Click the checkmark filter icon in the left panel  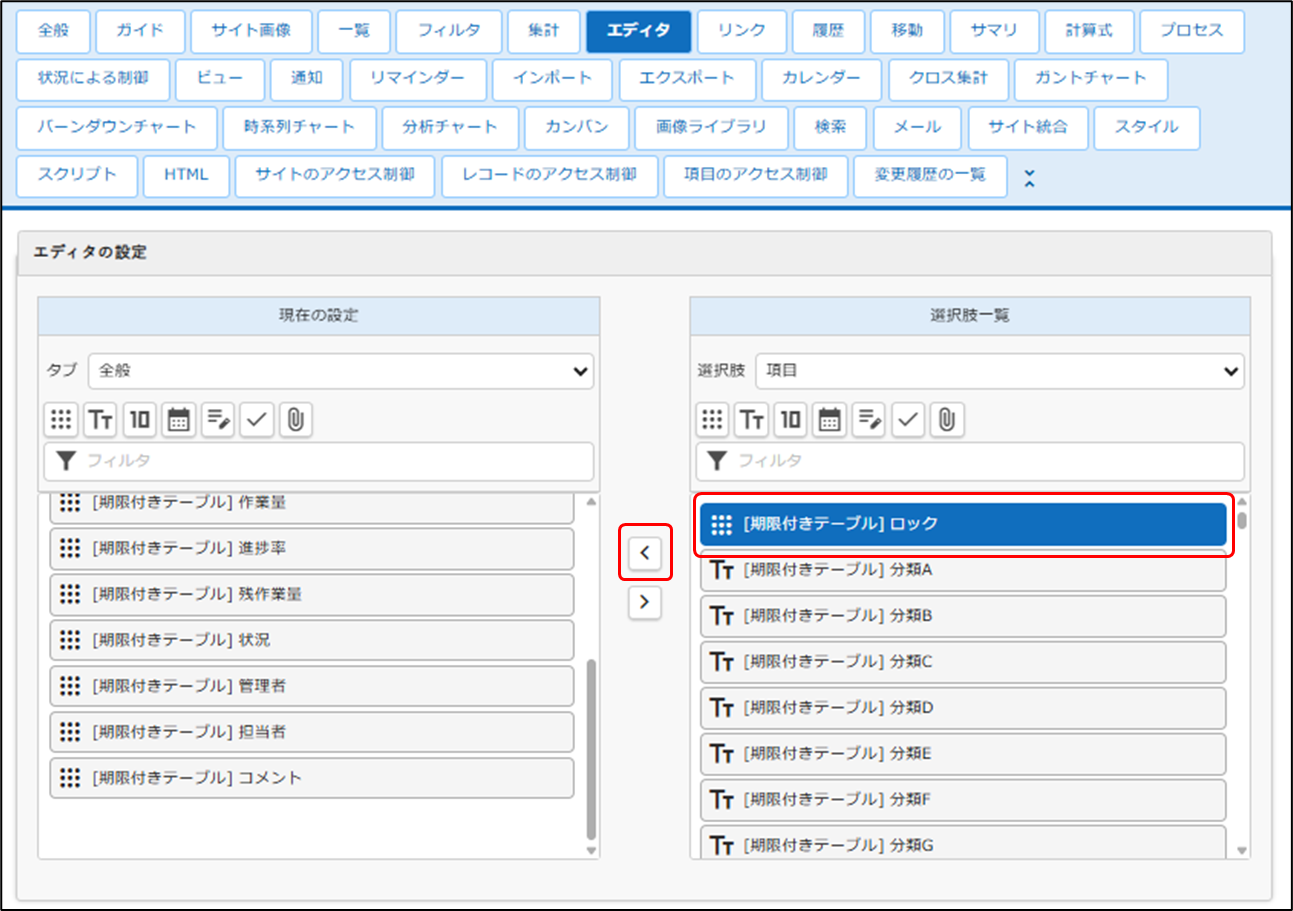point(257,420)
